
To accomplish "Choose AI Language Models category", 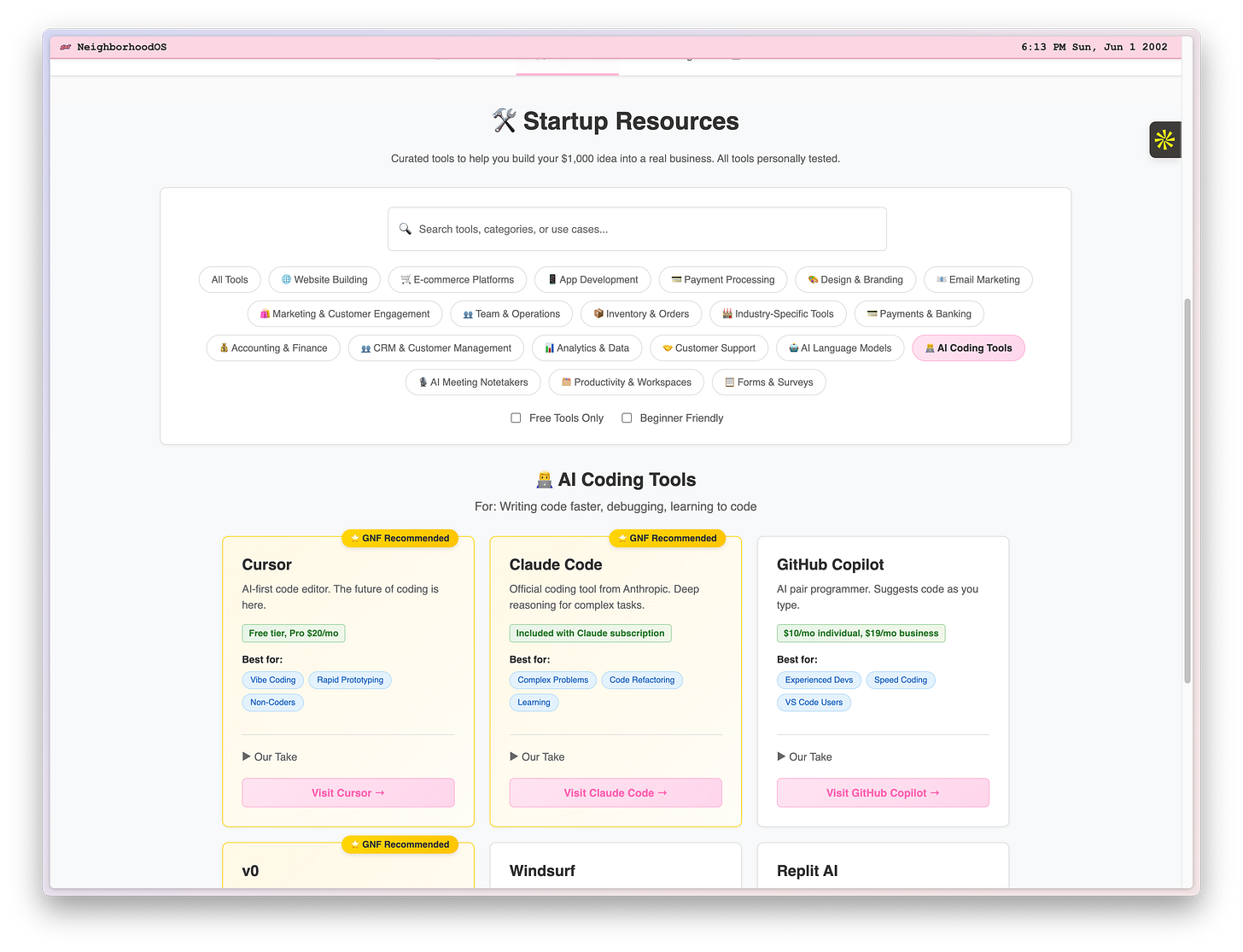I will coord(840,348).
